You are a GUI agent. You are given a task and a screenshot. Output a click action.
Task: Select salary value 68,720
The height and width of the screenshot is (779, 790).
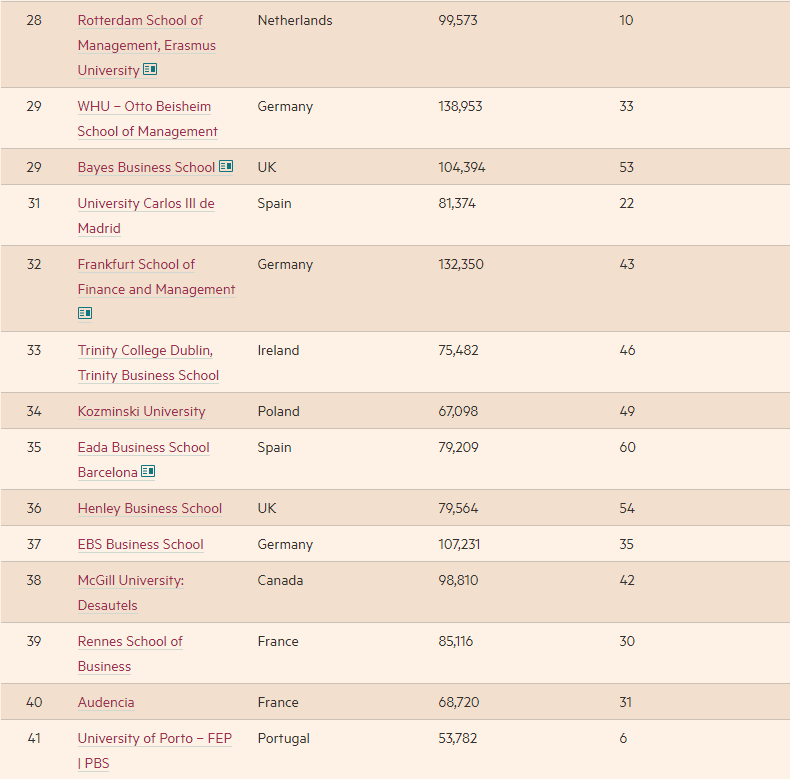coord(459,702)
